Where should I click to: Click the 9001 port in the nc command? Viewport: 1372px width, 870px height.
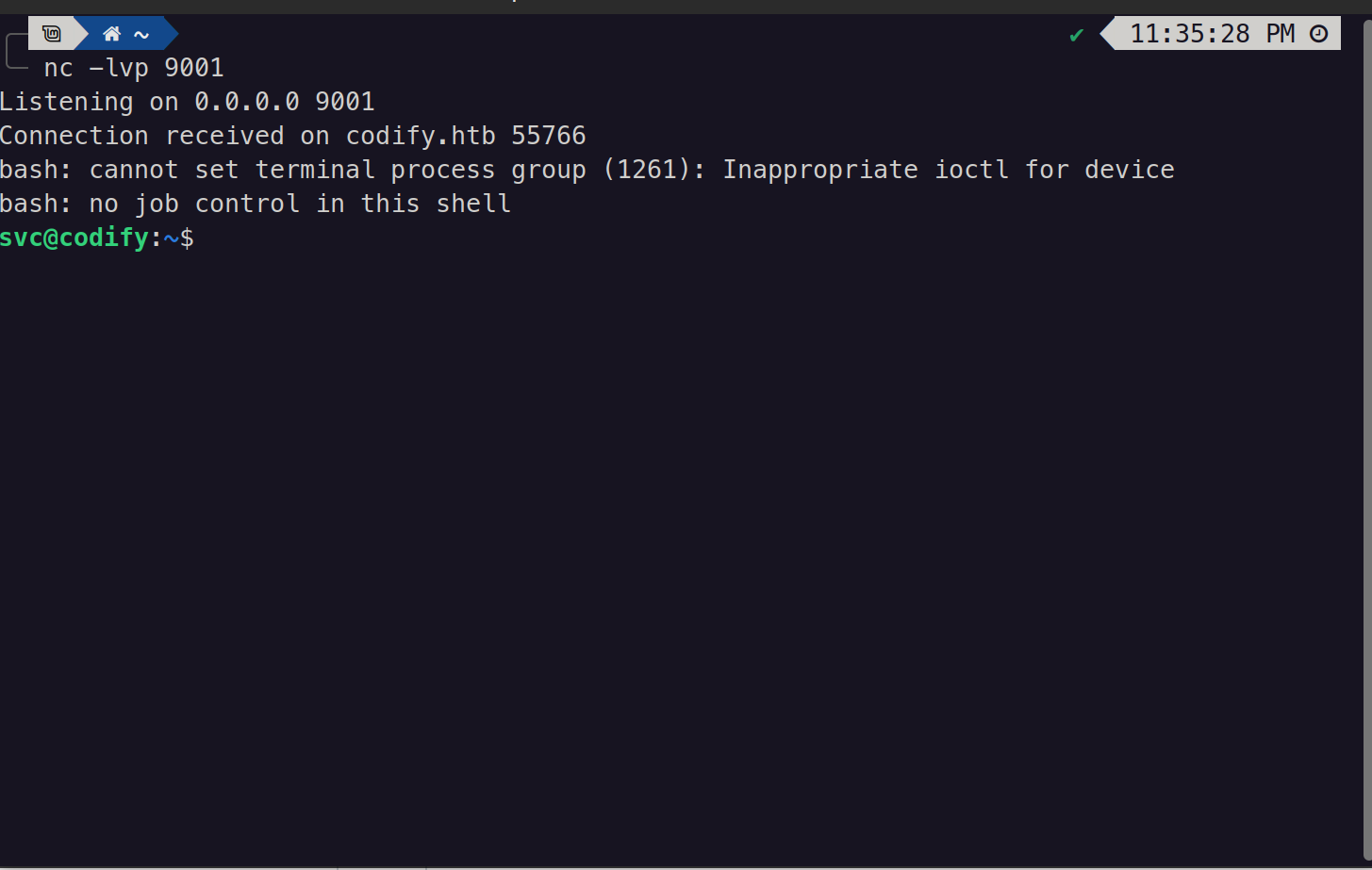(194, 68)
